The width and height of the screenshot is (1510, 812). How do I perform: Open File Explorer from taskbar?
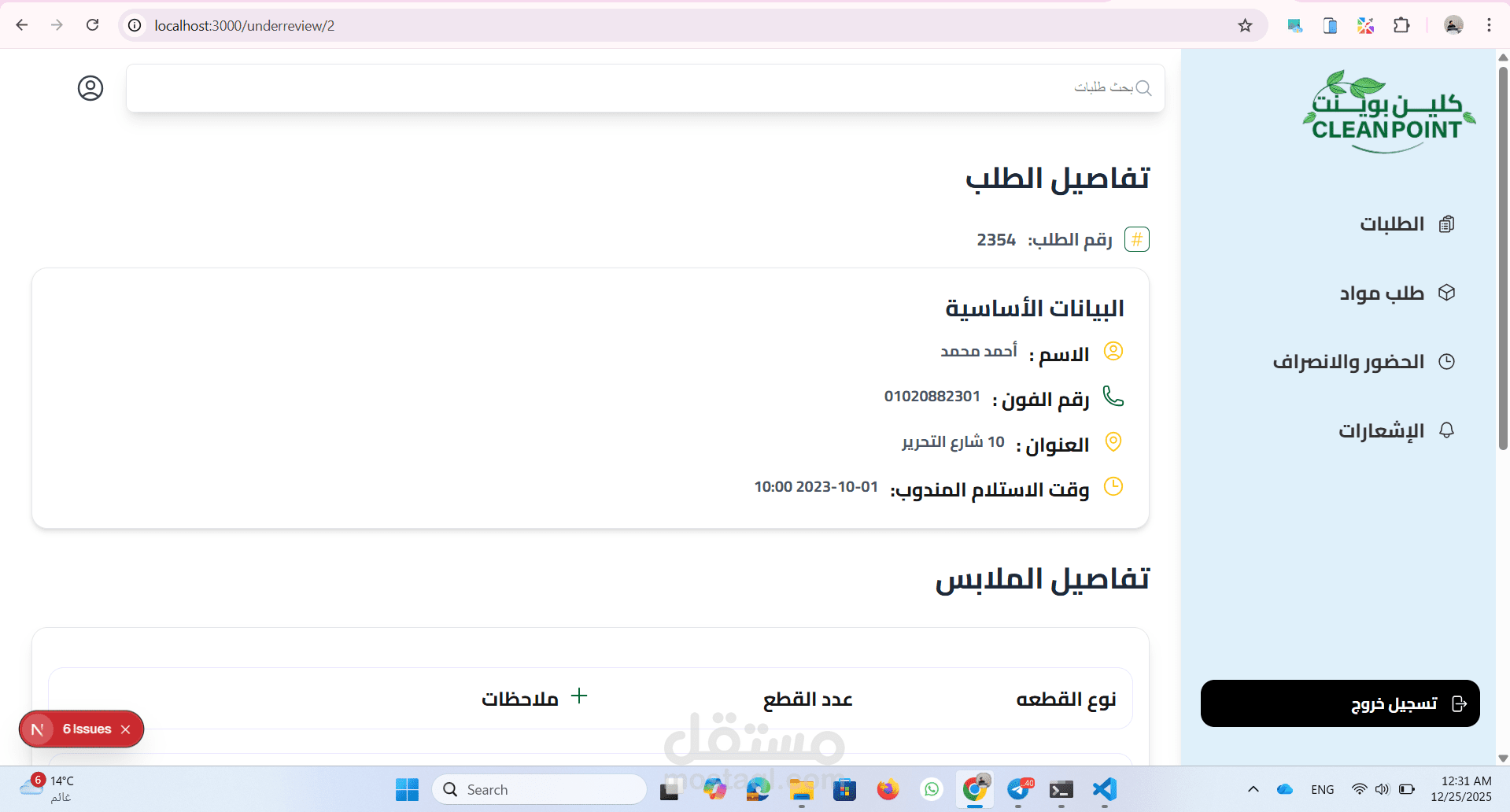[802, 789]
